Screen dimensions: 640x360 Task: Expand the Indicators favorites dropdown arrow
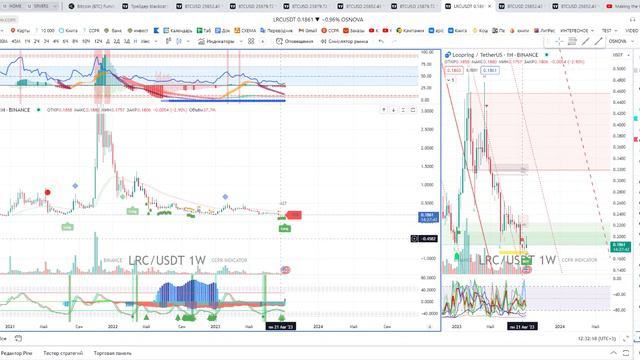241,41
